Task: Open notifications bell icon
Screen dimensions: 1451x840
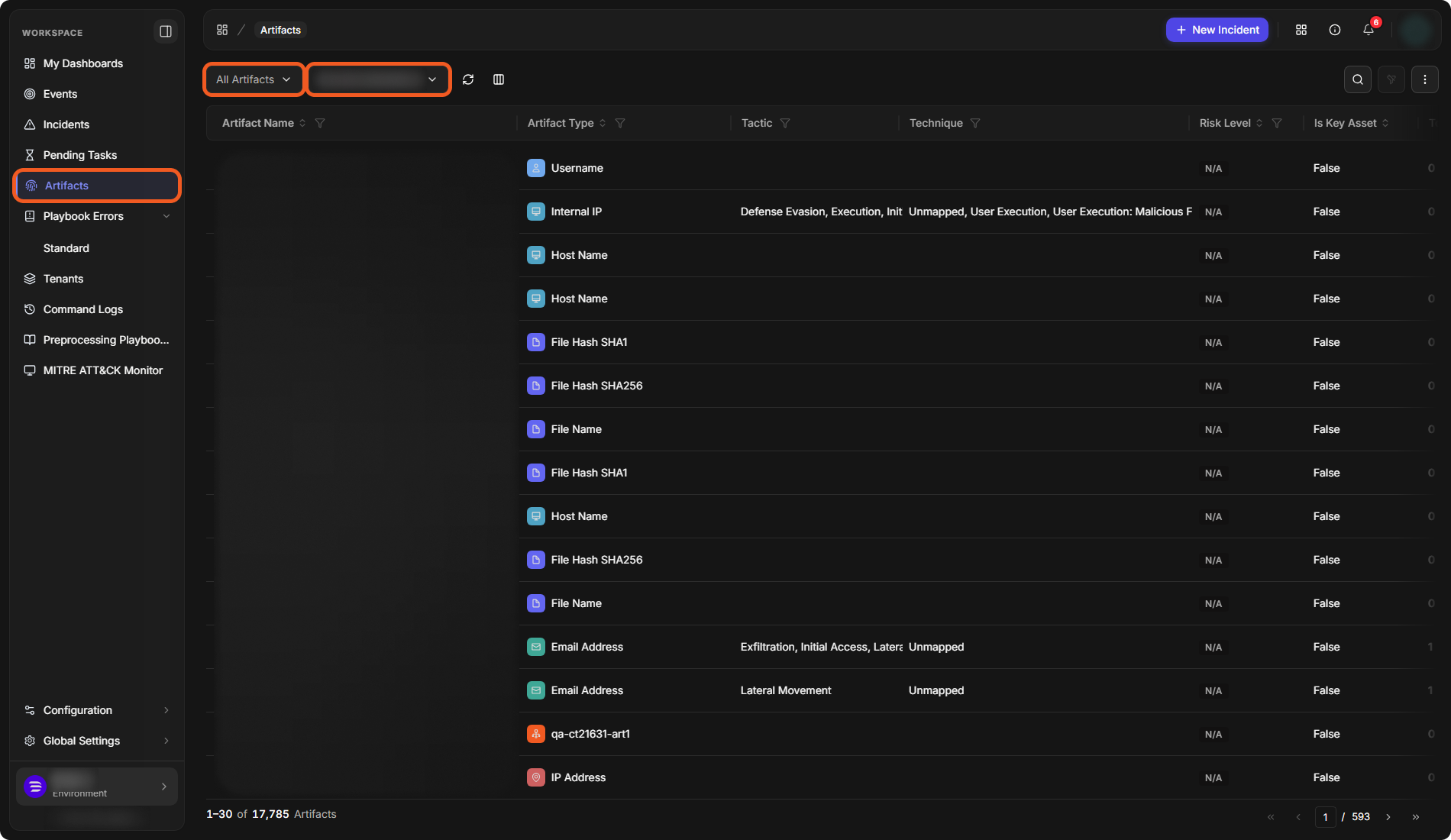Action: point(1369,30)
